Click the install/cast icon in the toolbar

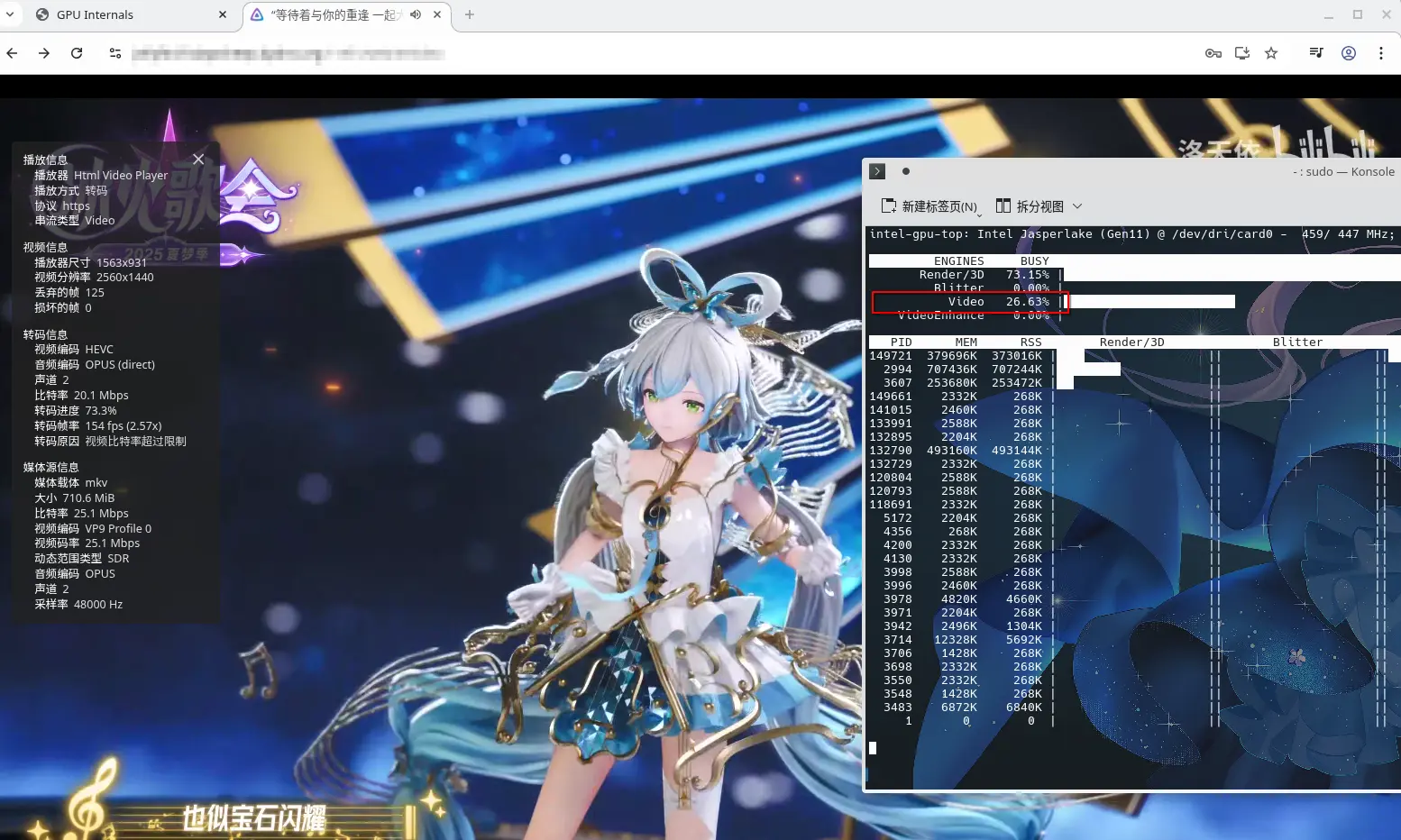pos(1241,53)
